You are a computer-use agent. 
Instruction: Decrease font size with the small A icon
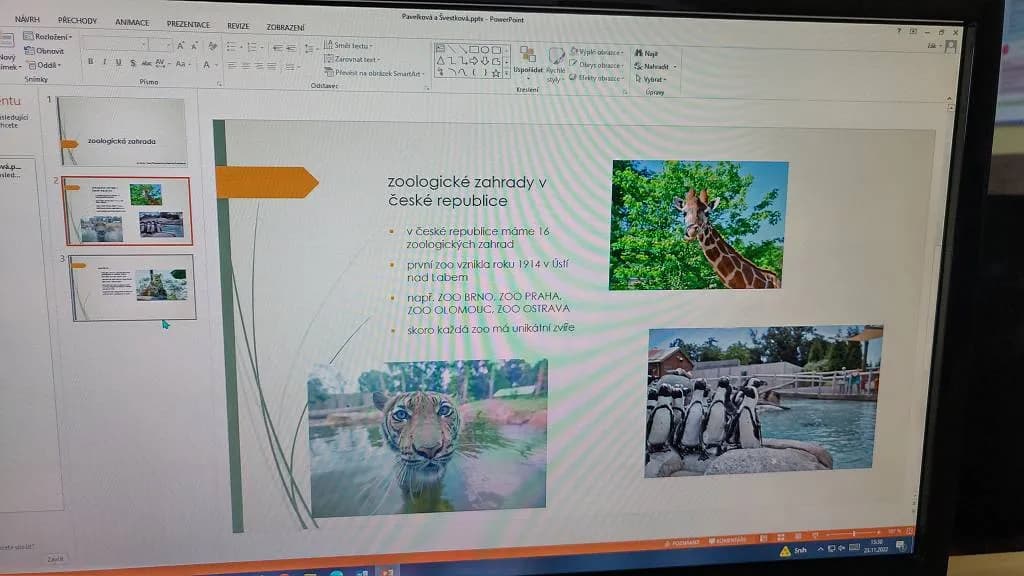coord(194,46)
